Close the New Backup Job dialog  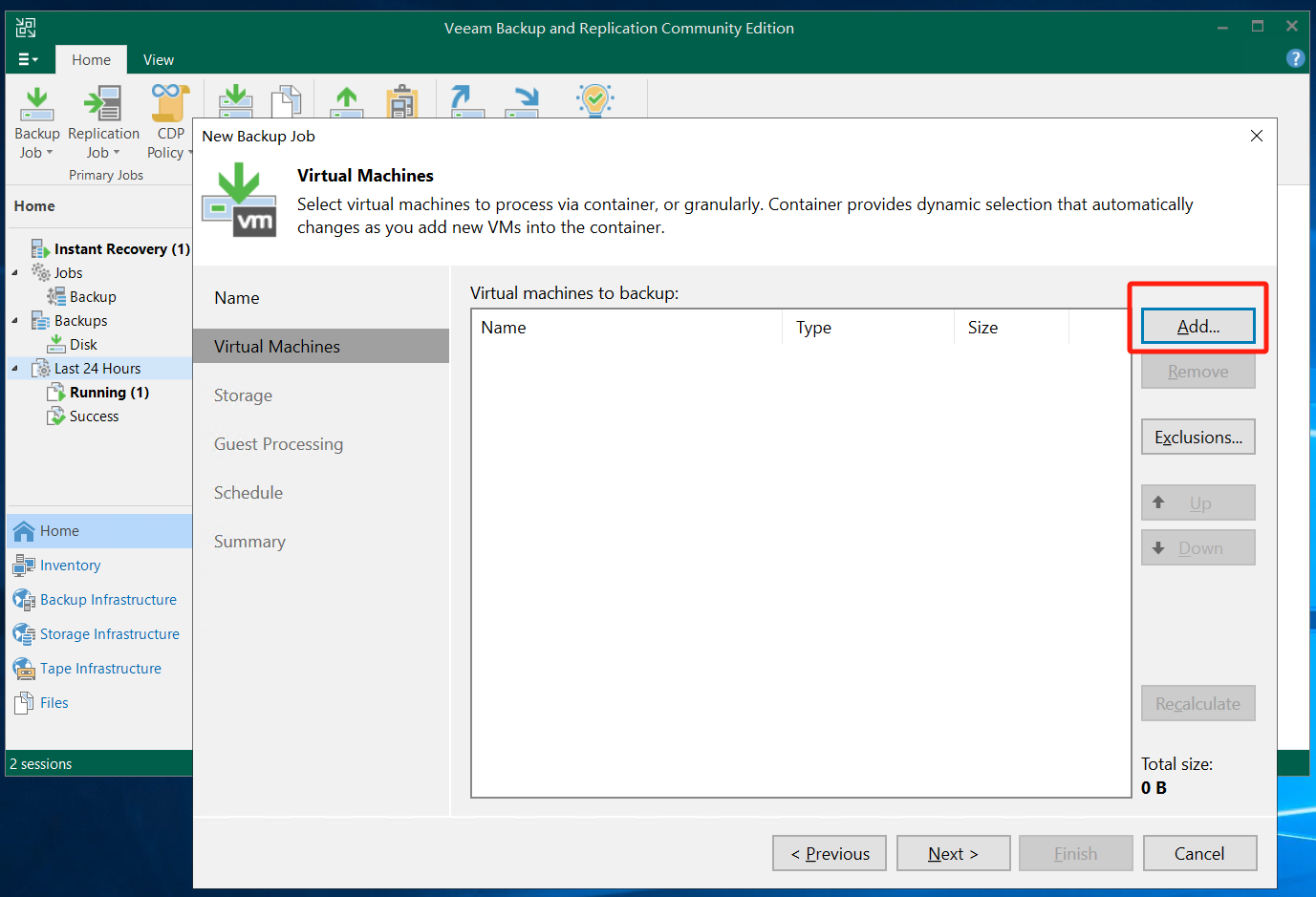coord(1257,136)
